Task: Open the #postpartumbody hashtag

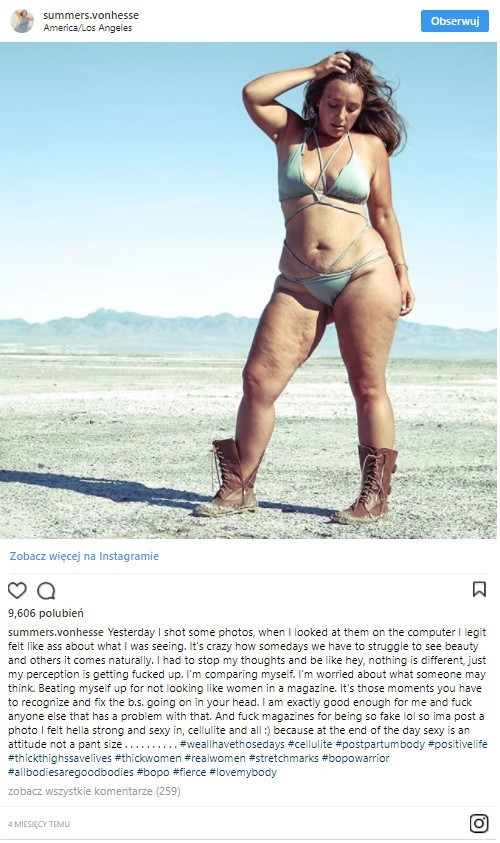Action: (380, 744)
